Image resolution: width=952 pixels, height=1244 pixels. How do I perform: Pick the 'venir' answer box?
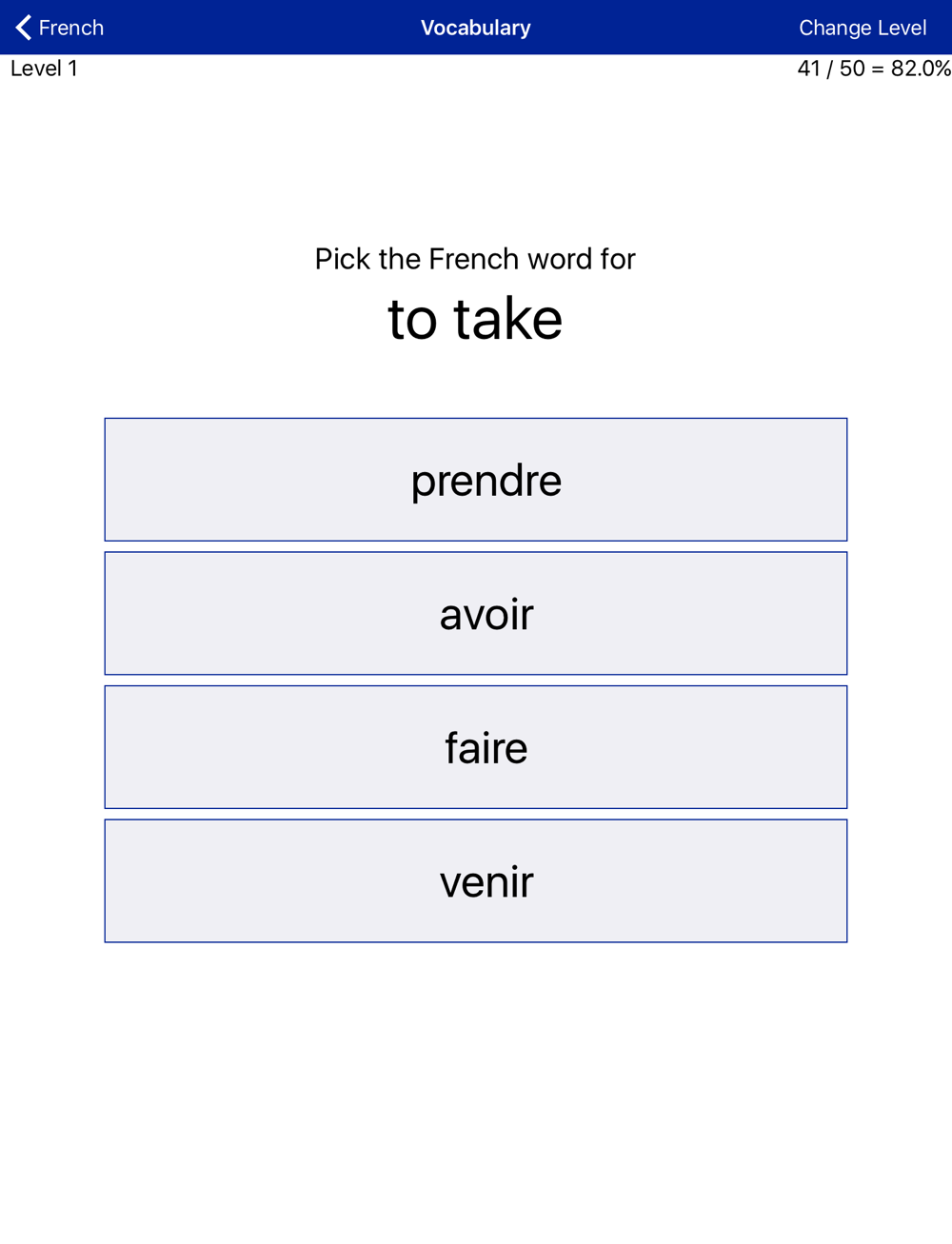tap(476, 881)
